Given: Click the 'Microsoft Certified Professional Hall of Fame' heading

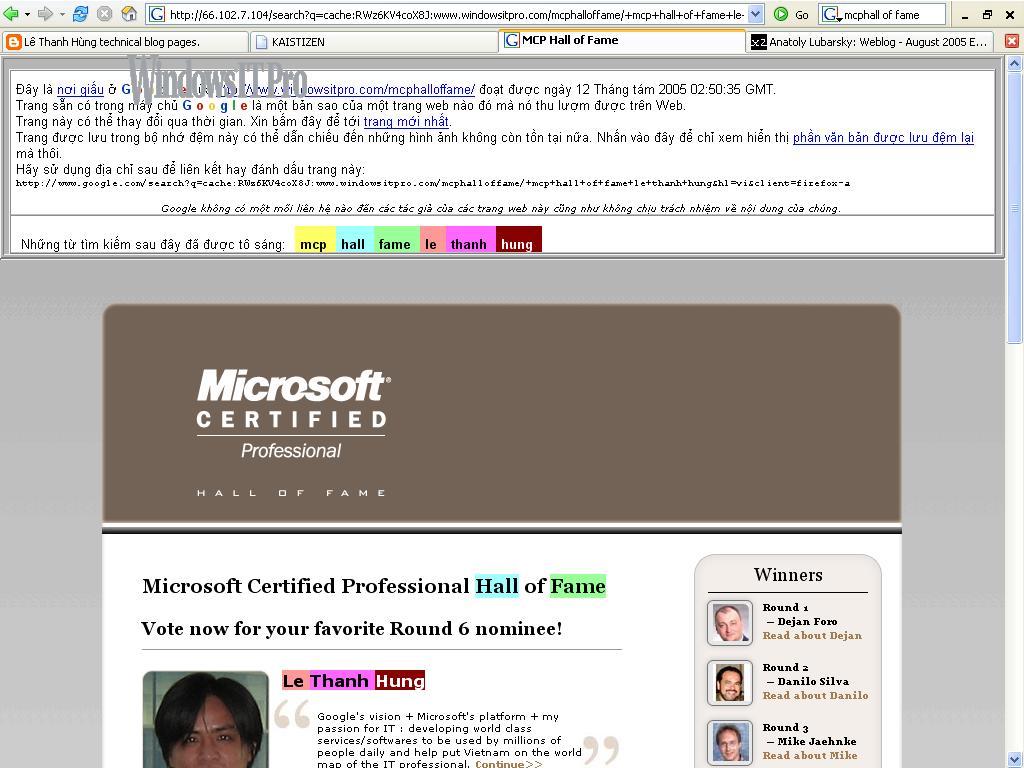Looking at the screenshot, I should coord(374,586).
